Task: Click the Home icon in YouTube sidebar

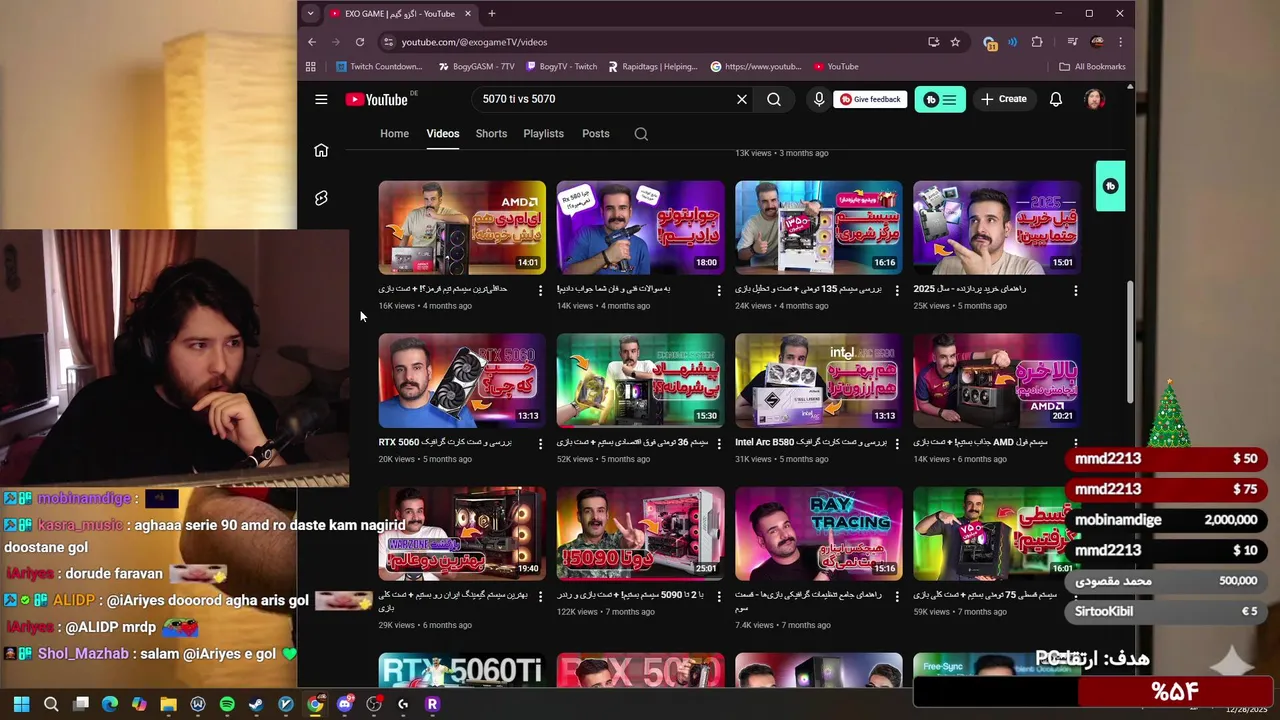Action: click(x=321, y=150)
